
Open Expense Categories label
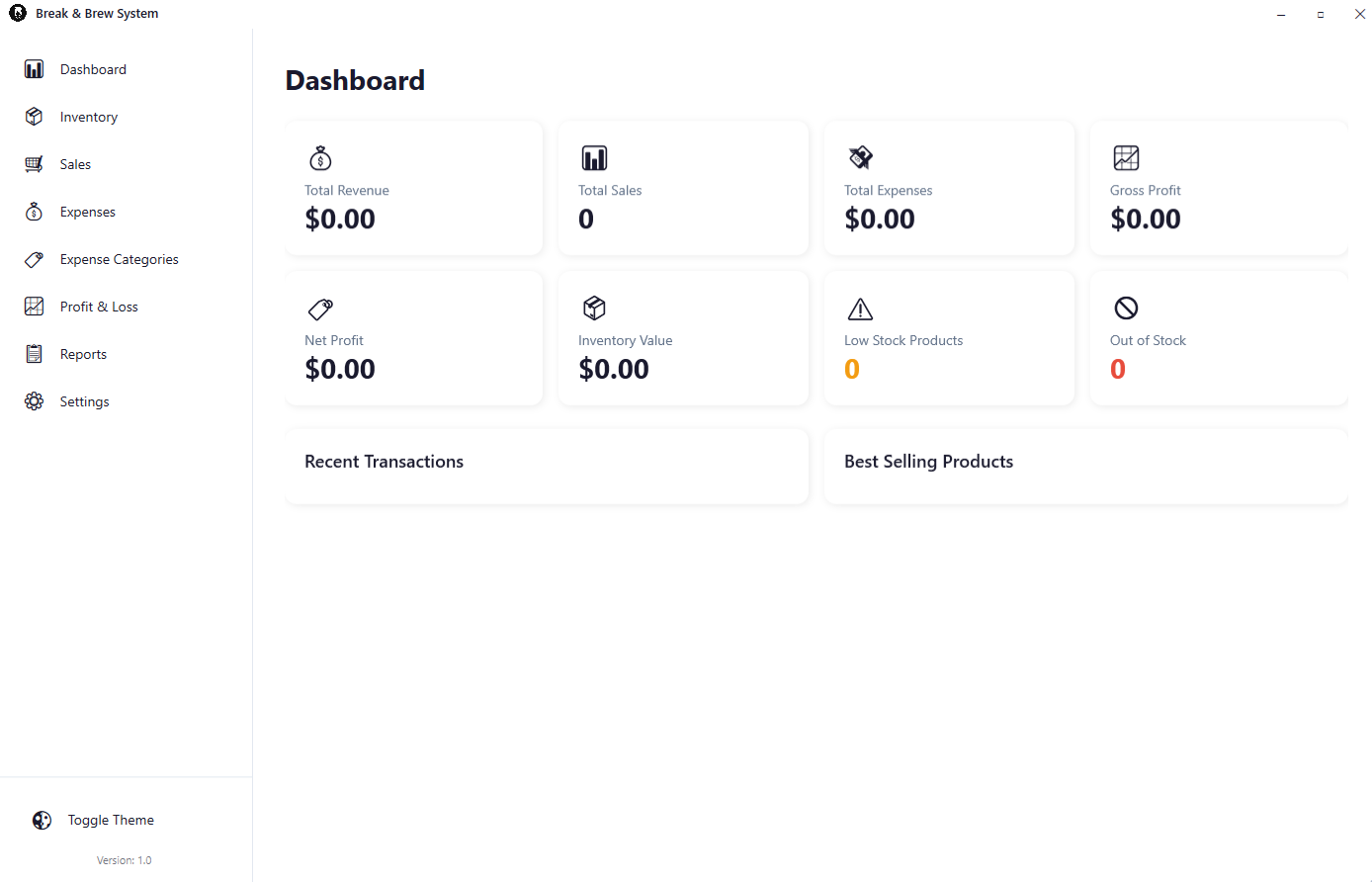(120, 259)
